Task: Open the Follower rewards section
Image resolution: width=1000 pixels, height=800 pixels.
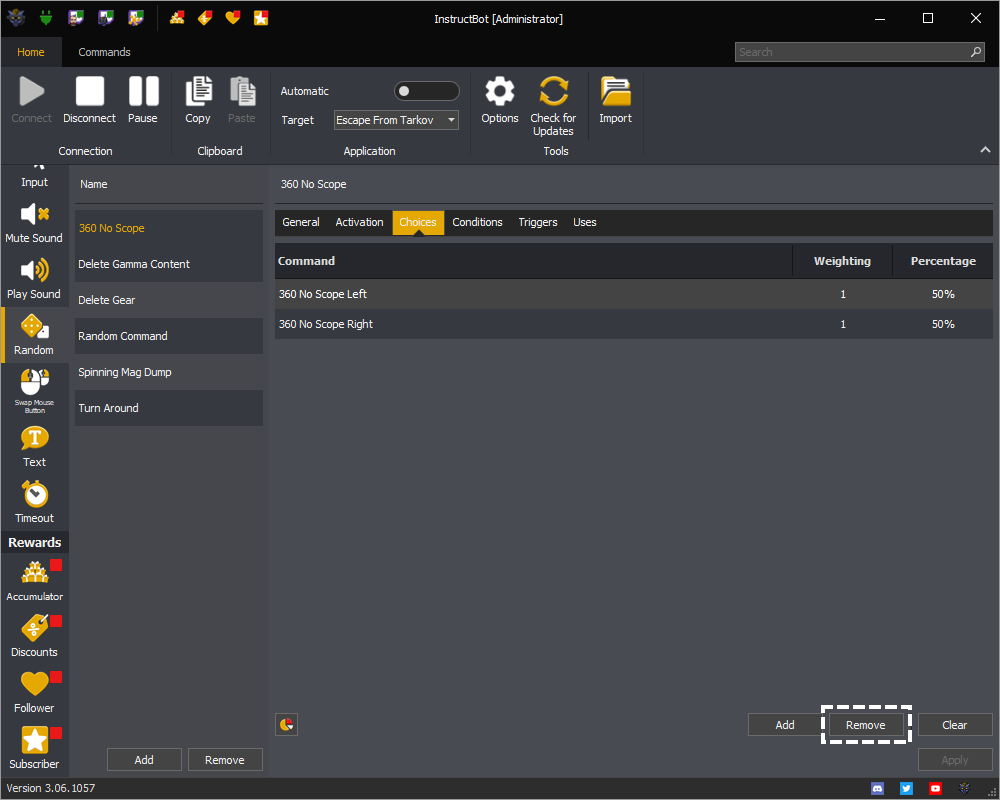Action: pyautogui.click(x=34, y=692)
